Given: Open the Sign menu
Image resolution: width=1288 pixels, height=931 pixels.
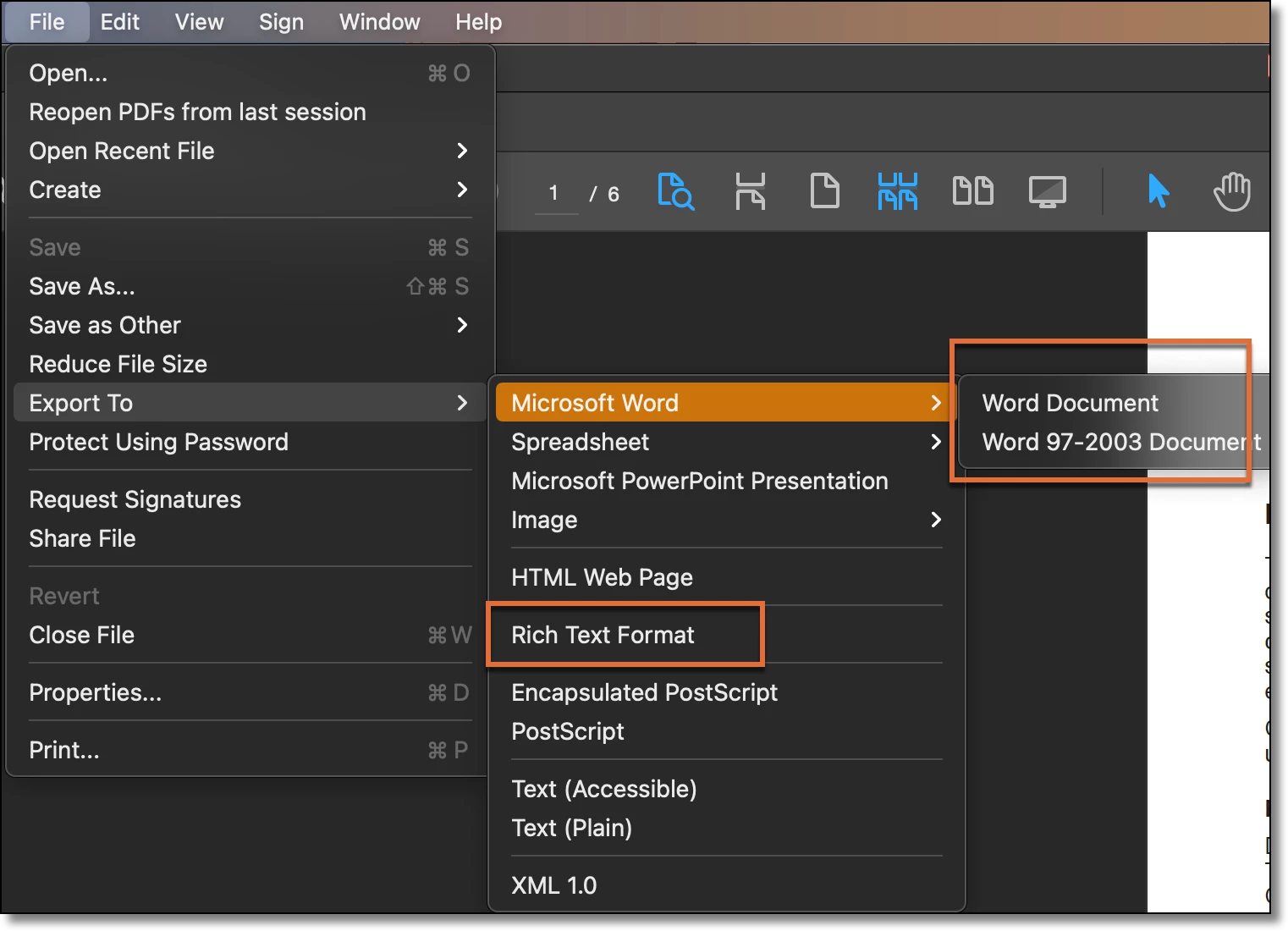Looking at the screenshot, I should 281,22.
